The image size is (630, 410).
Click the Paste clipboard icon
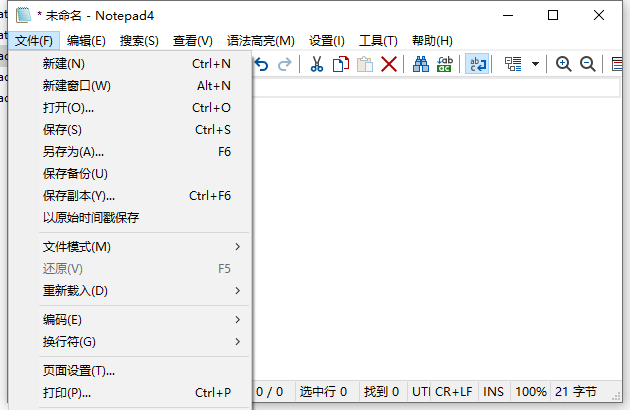click(365, 64)
